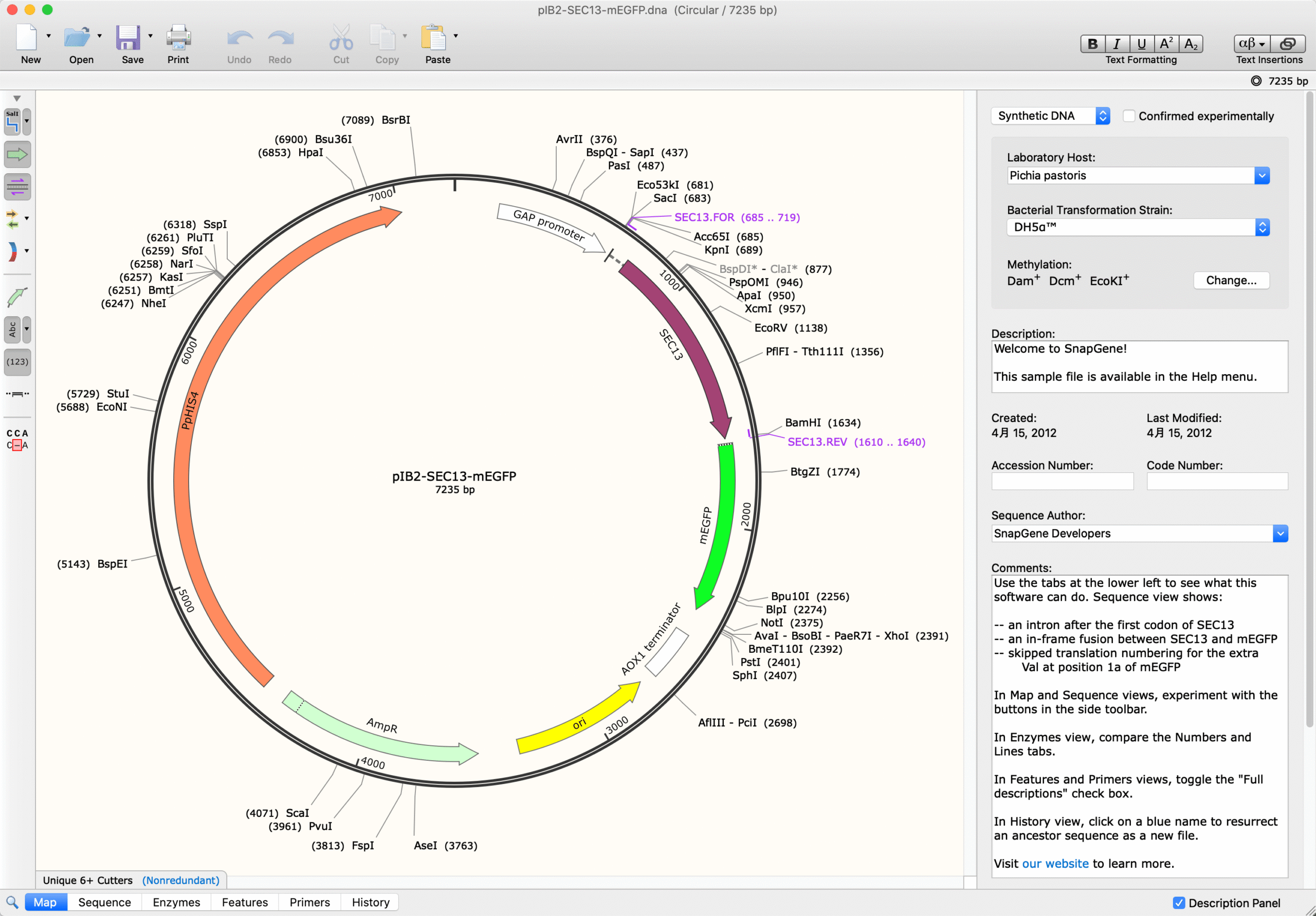This screenshot has height=916, width=1316.
Task: Click the (Nonredundant) enzyme set link
Action: [180, 880]
